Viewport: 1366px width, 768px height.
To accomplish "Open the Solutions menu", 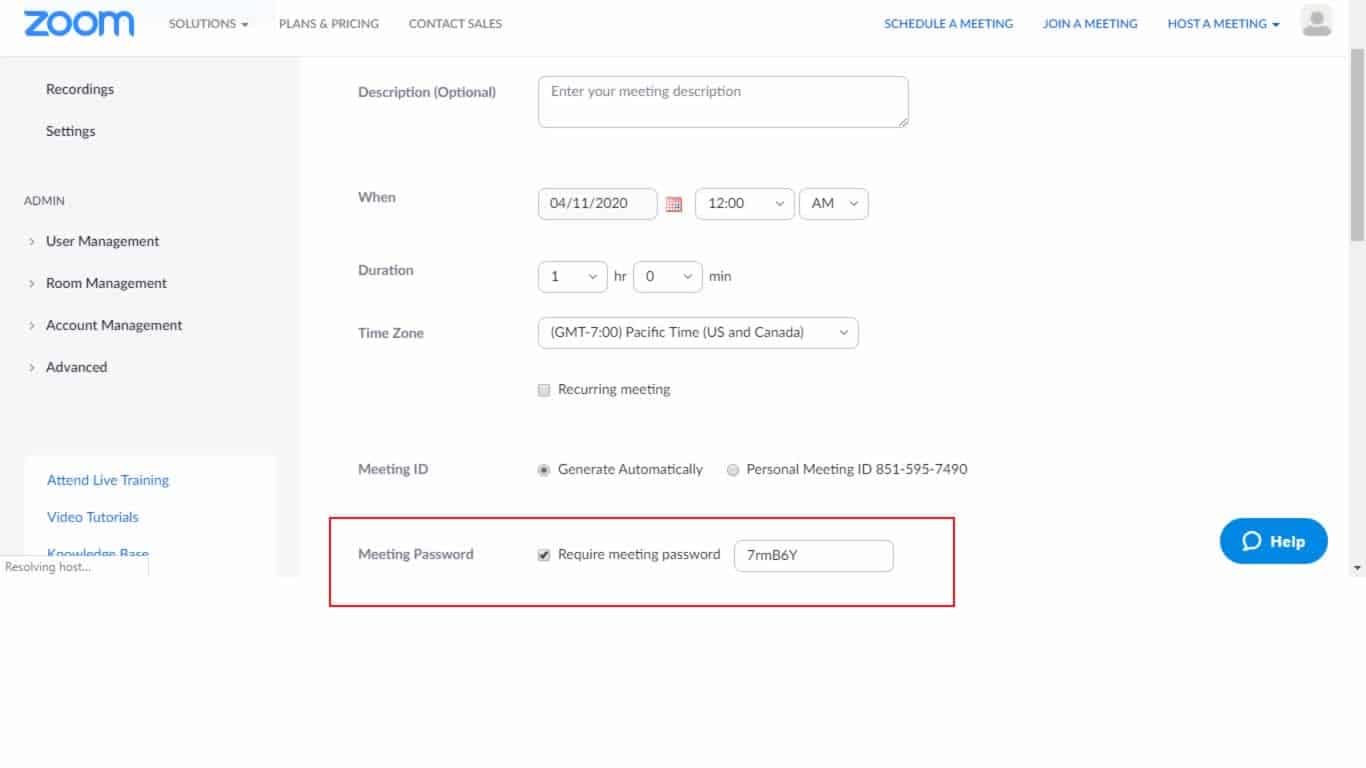I will 207,23.
